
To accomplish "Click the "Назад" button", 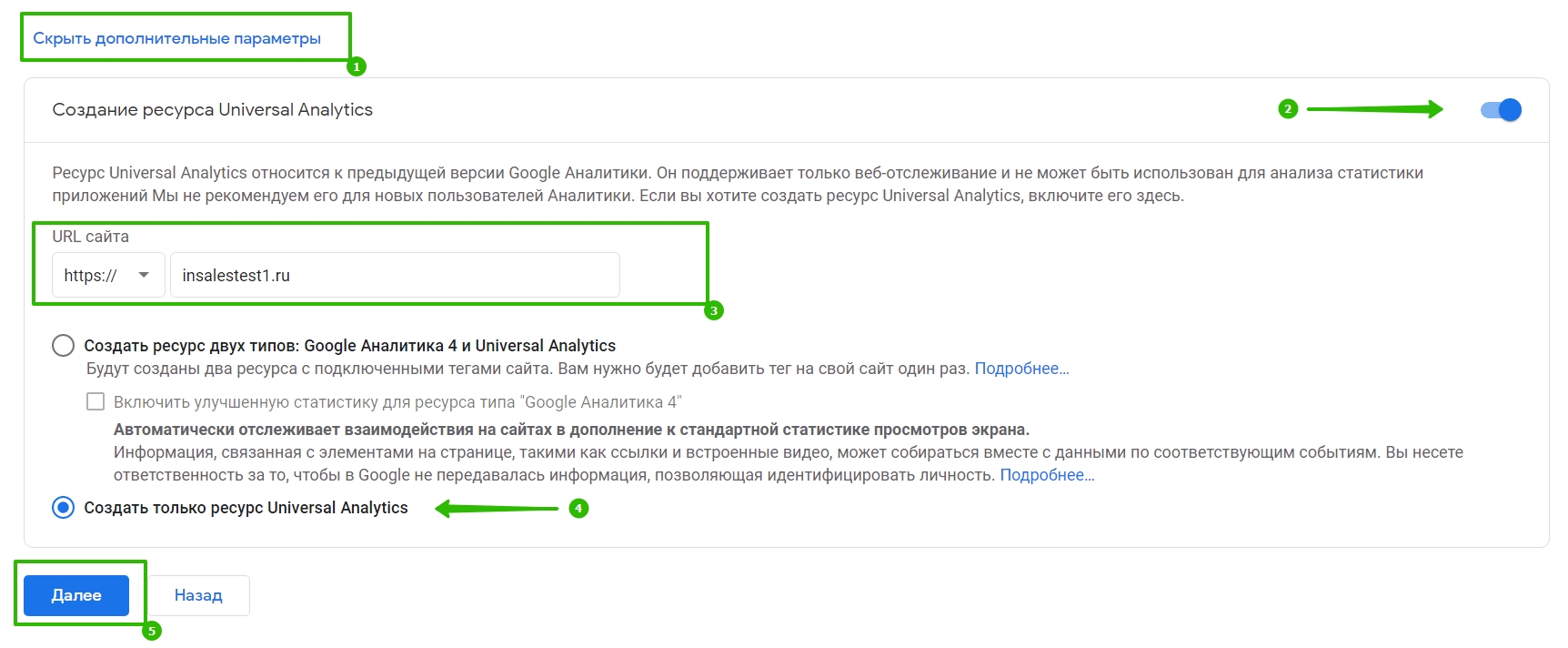I will (x=198, y=595).
